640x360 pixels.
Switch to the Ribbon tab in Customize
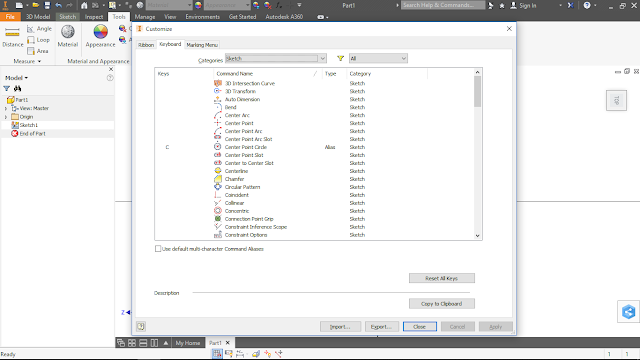pos(146,45)
